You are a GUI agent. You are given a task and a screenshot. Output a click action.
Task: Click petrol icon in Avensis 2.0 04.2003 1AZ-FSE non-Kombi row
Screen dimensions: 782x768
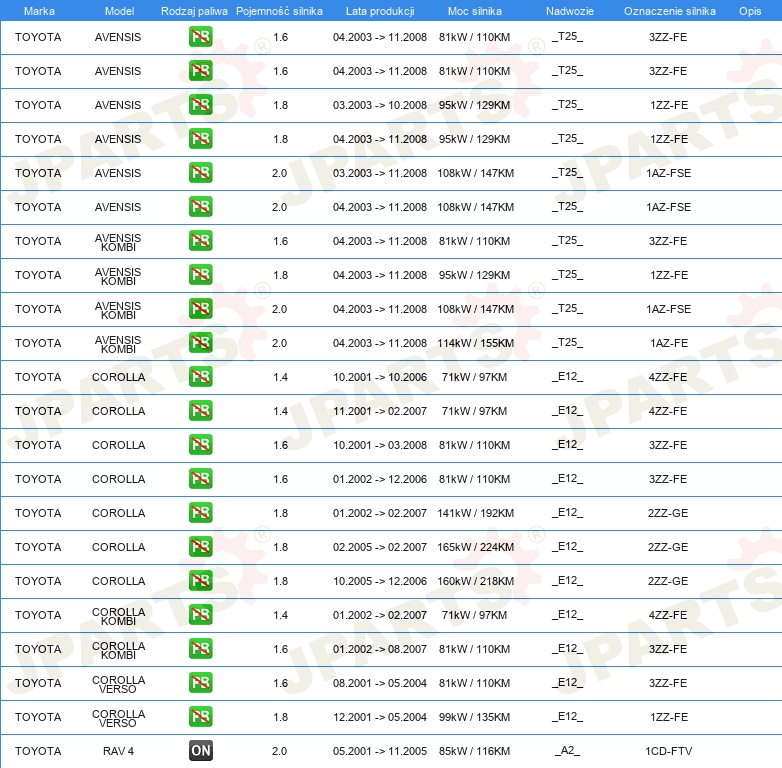(x=200, y=206)
